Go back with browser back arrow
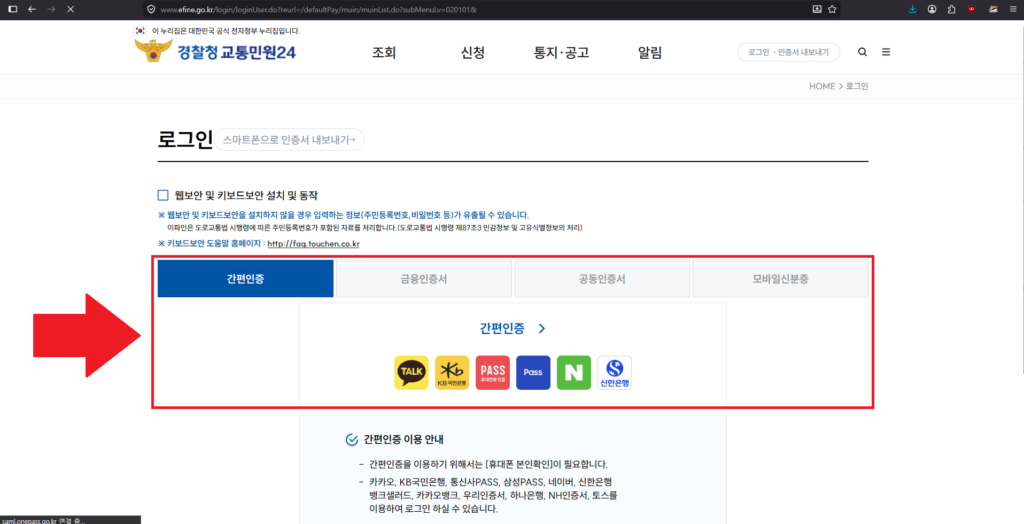This screenshot has width=1024, height=524. [31, 9]
